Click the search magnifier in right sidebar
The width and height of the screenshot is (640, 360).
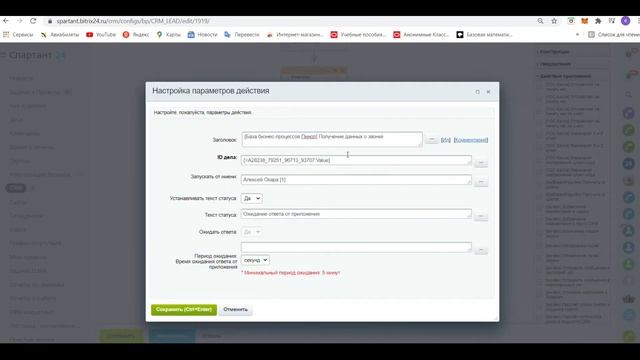click(x=629, y=94)
